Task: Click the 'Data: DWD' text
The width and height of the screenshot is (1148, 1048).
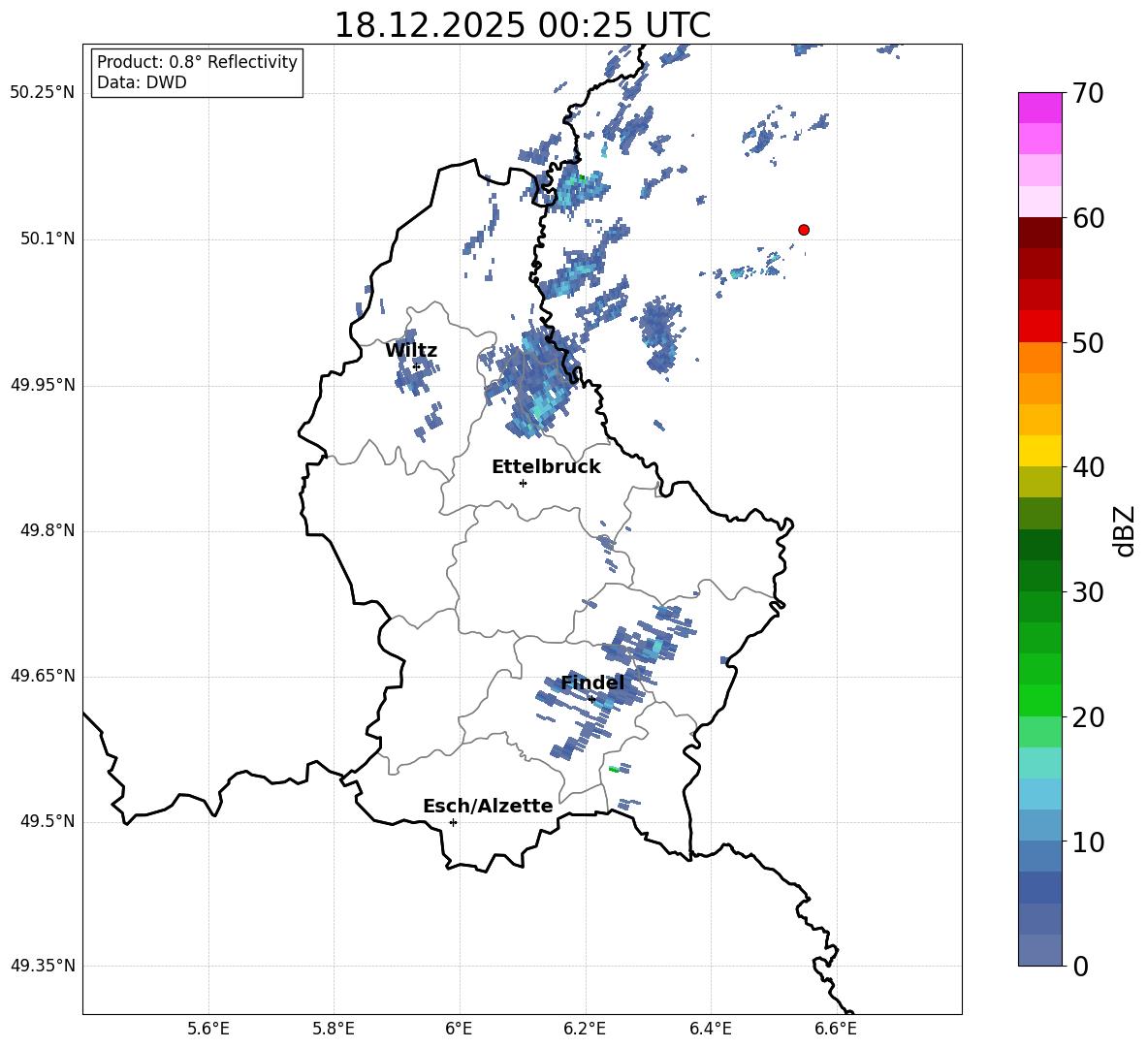Action: pos(142,82)
